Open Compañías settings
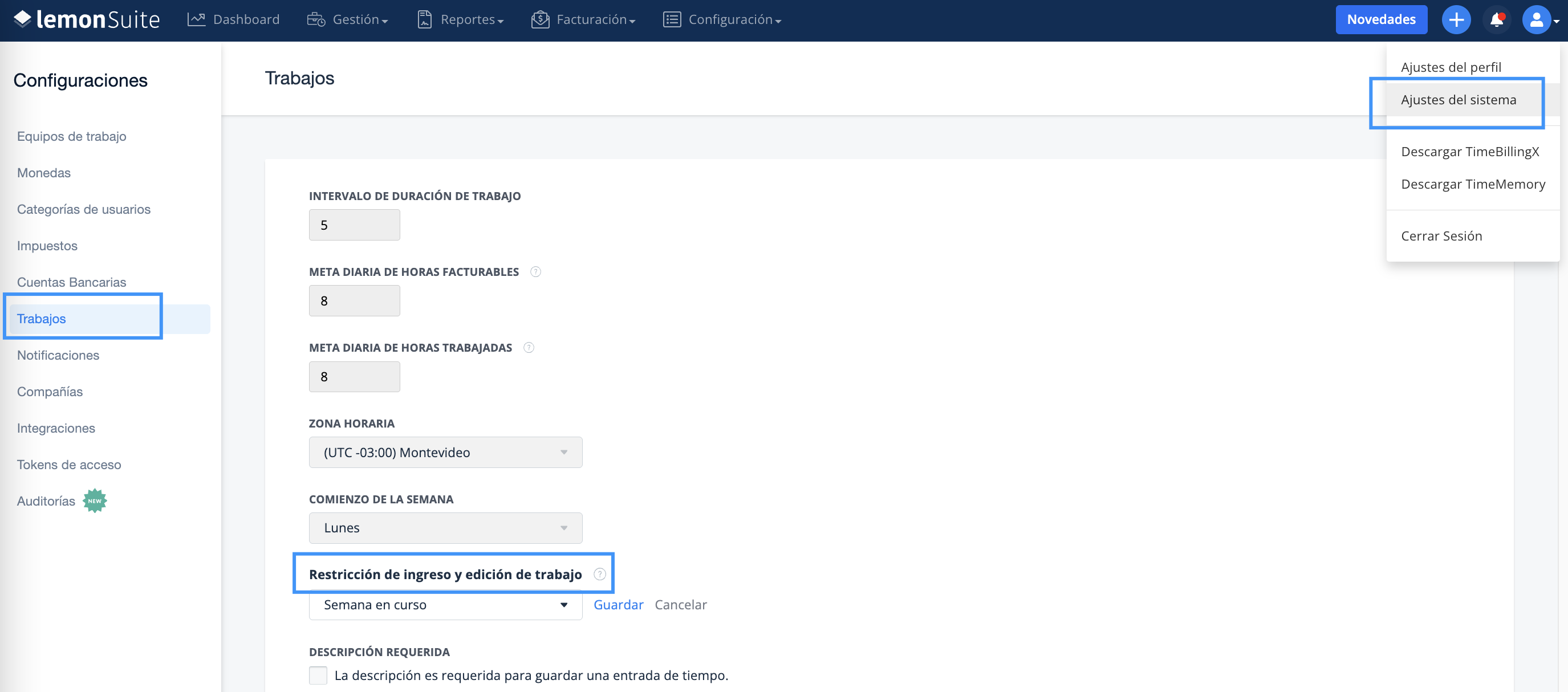Image resolution: width=1568 pixels, height=692 pixels. [49, 392]
